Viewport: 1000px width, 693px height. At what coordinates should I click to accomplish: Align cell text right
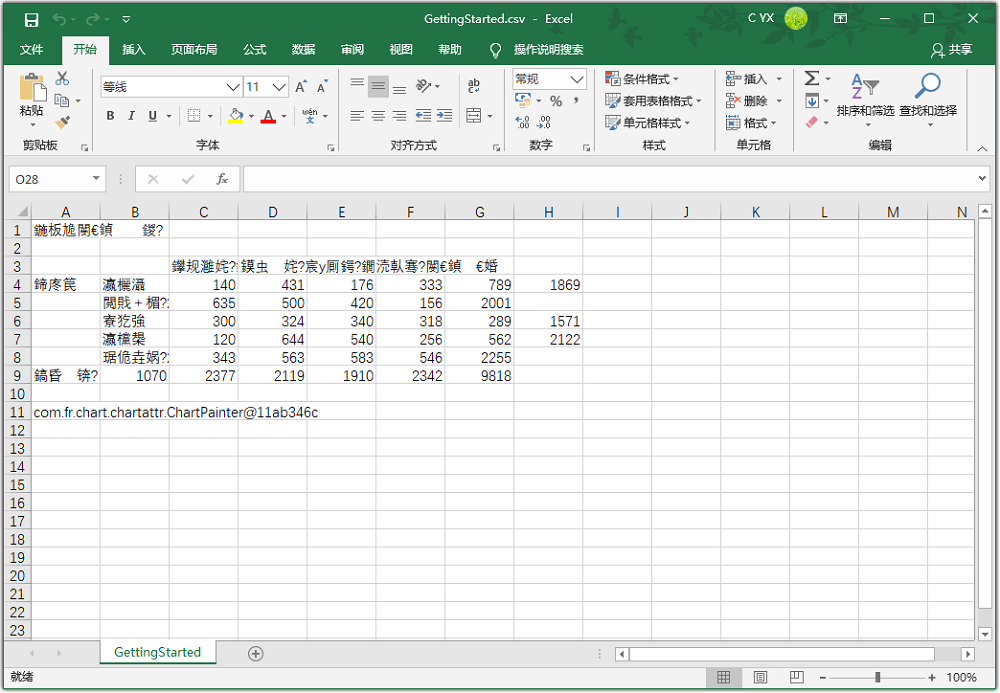[x=399, y=116]
